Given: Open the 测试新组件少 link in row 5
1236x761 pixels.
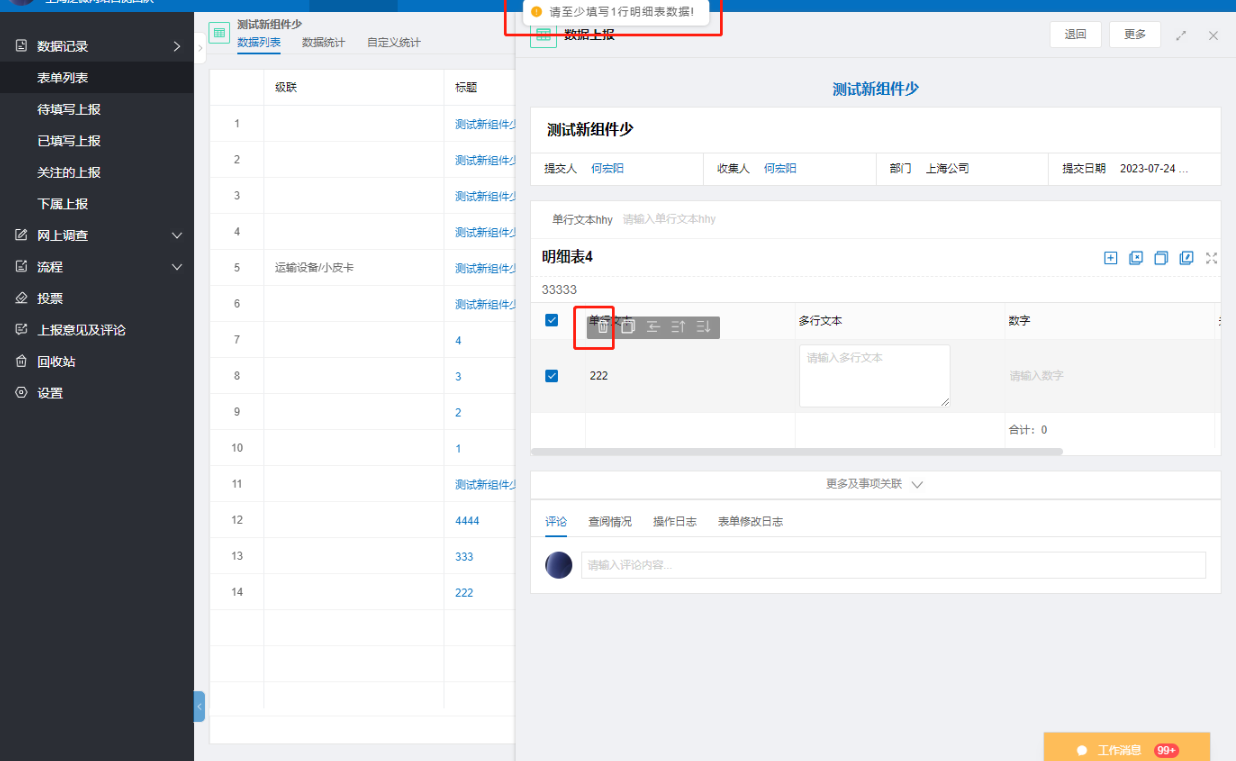Looking at the screenshot, I should click(485, 268).
